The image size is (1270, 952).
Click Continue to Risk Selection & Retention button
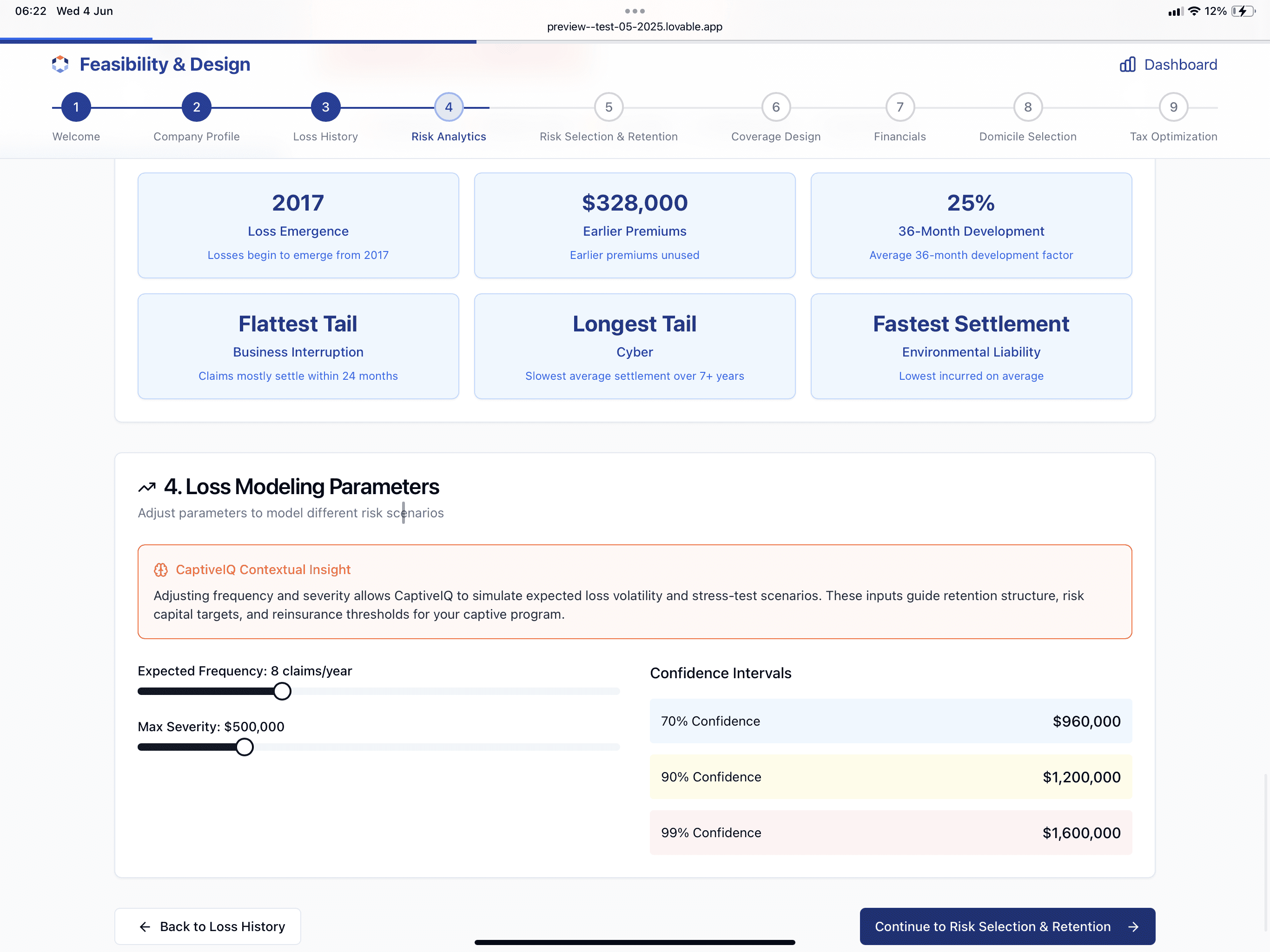[1007, 926]
